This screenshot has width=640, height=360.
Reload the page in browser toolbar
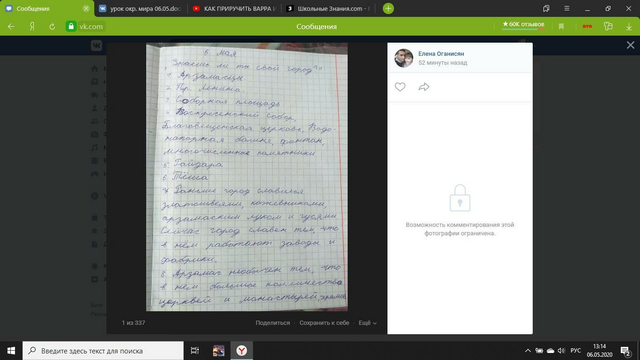pos(52,27)
